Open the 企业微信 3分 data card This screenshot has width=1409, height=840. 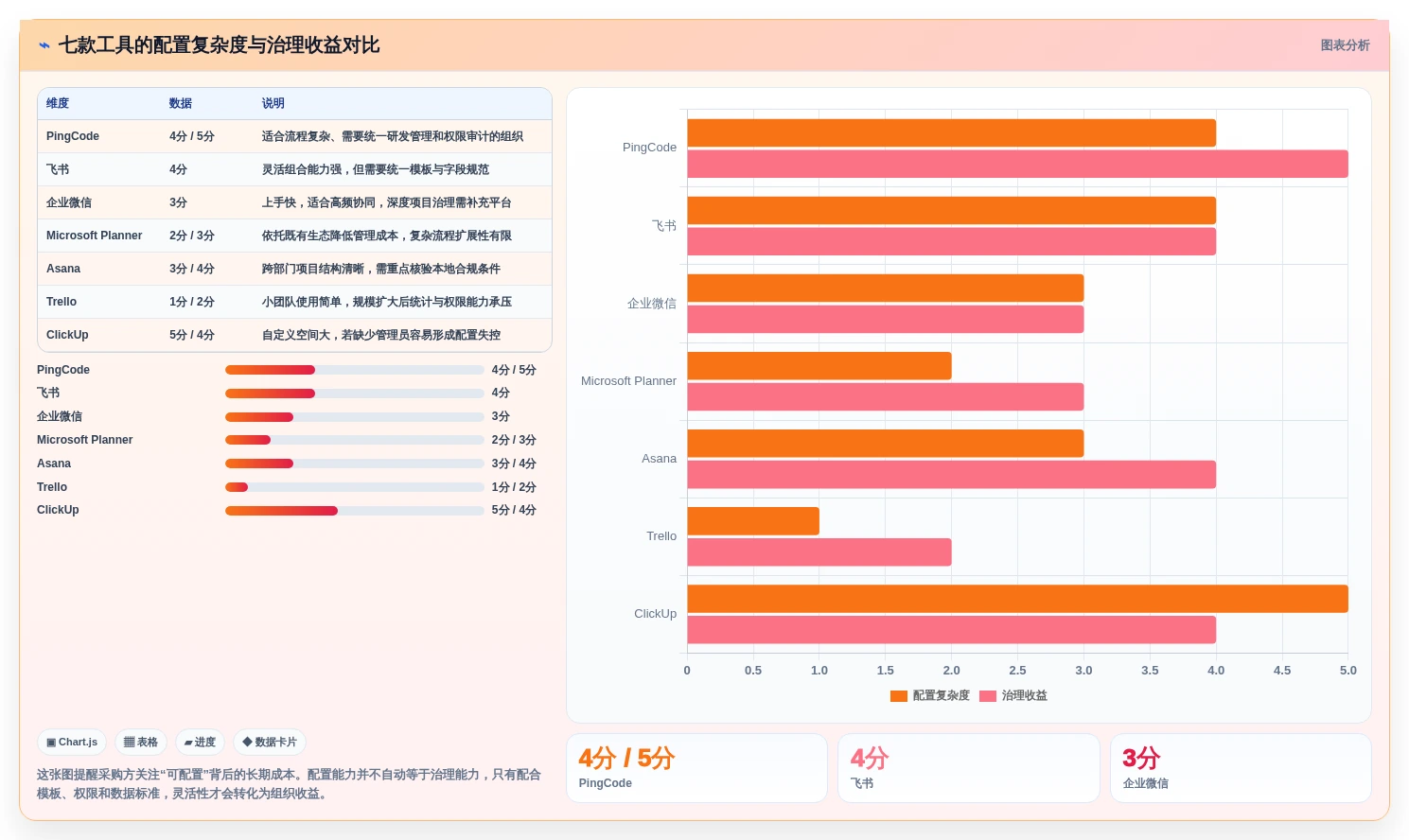pos(1241,768)
